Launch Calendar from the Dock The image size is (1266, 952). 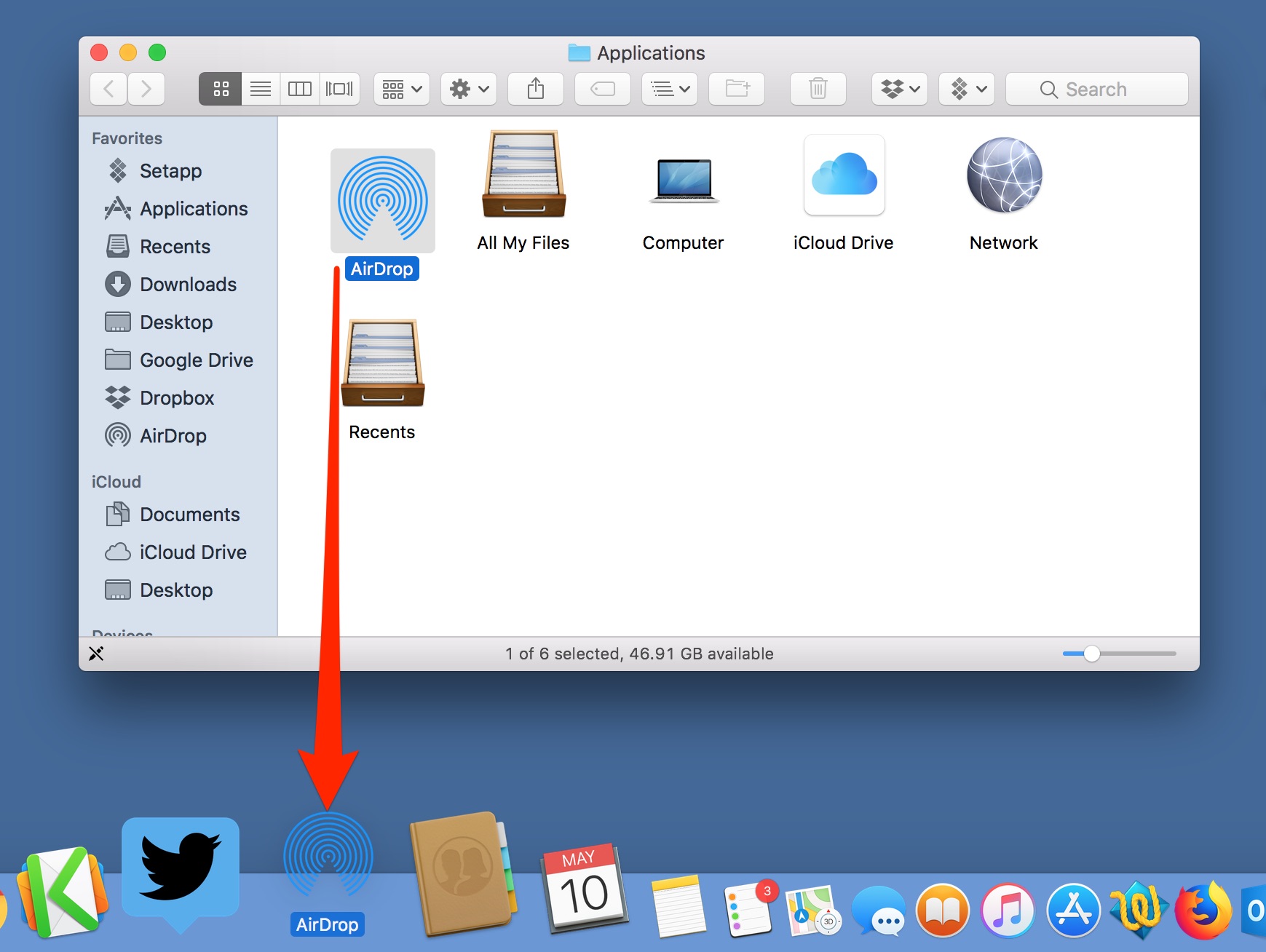pyautogui.click(x=585, y=889)
